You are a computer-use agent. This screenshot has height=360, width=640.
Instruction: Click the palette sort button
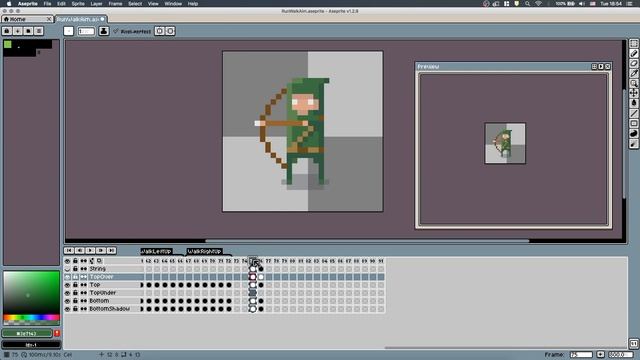click(x=18, y=31)
